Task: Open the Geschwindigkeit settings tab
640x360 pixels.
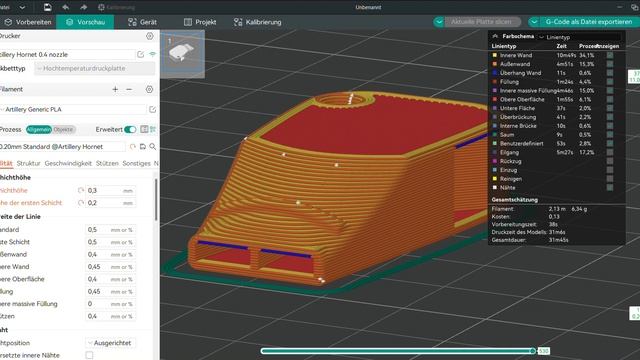Action: (68, 163)
